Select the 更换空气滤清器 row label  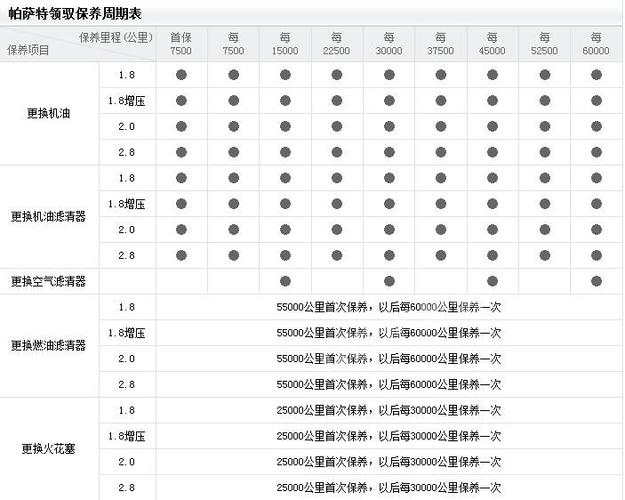49,281
